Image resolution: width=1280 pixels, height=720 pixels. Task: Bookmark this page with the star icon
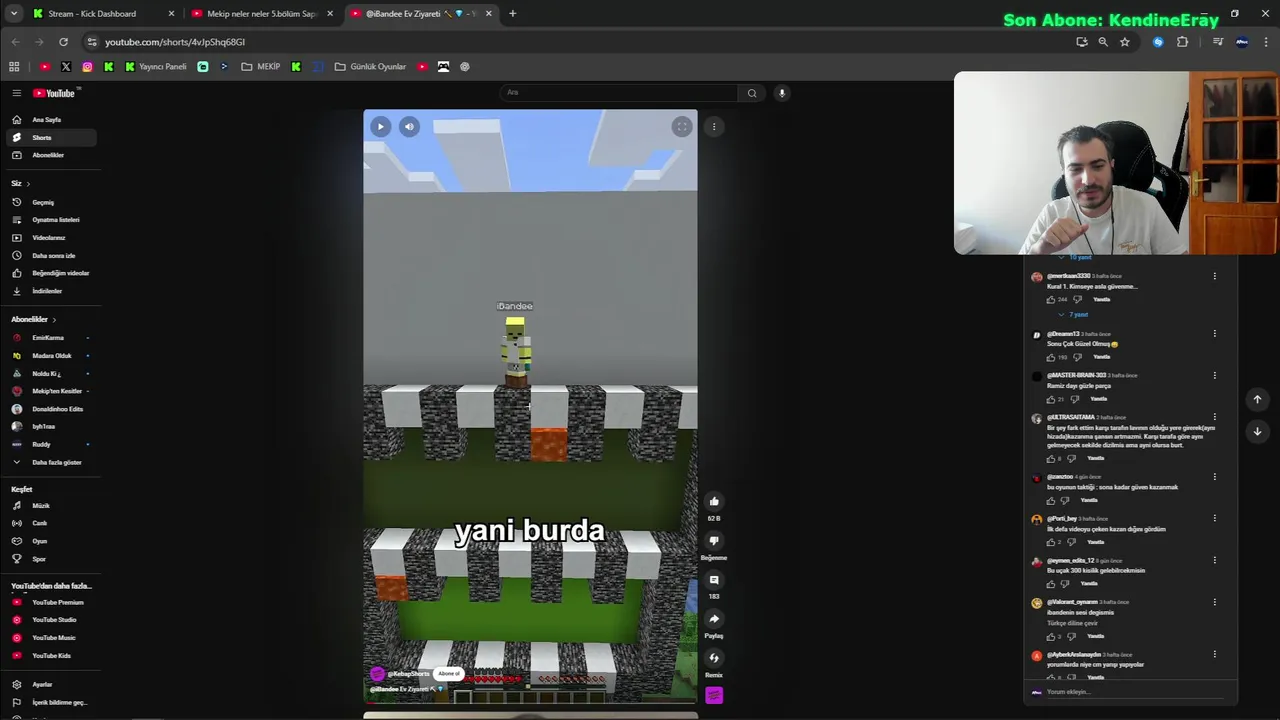pos(1124,42)
